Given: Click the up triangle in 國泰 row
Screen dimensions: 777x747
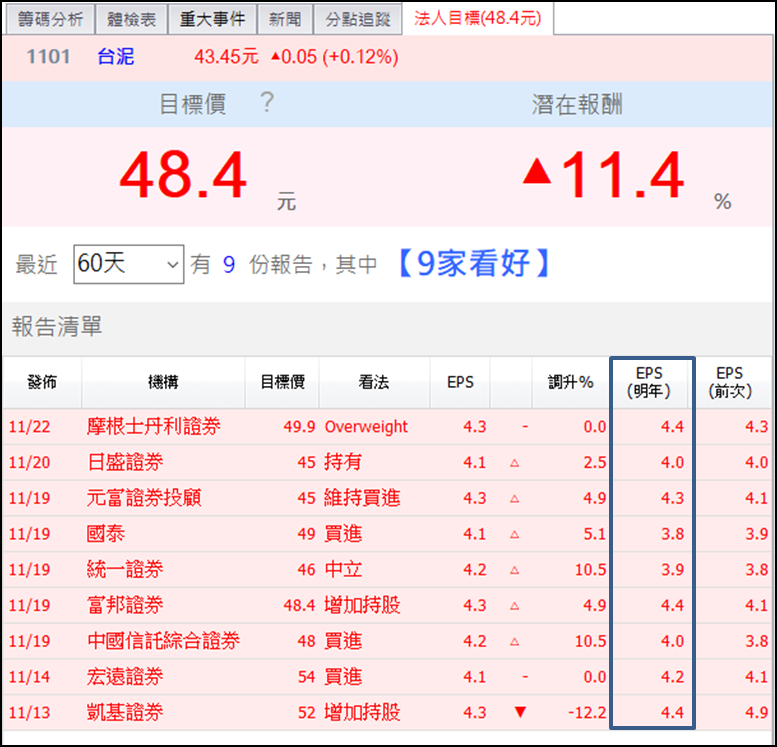Looking at the screenshot, I should [x=514, y=534].
